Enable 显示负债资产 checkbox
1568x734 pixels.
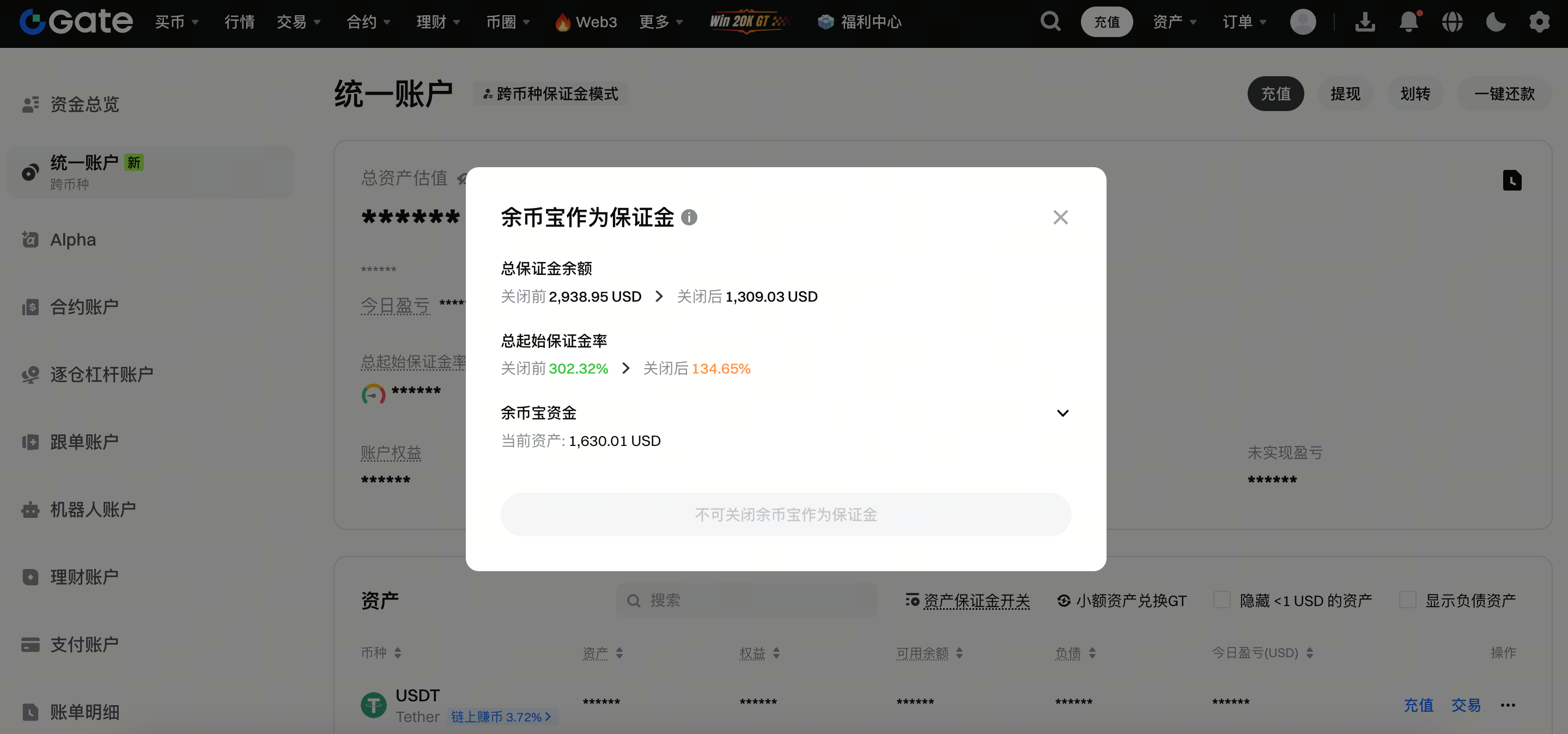tap(1407, 600)
